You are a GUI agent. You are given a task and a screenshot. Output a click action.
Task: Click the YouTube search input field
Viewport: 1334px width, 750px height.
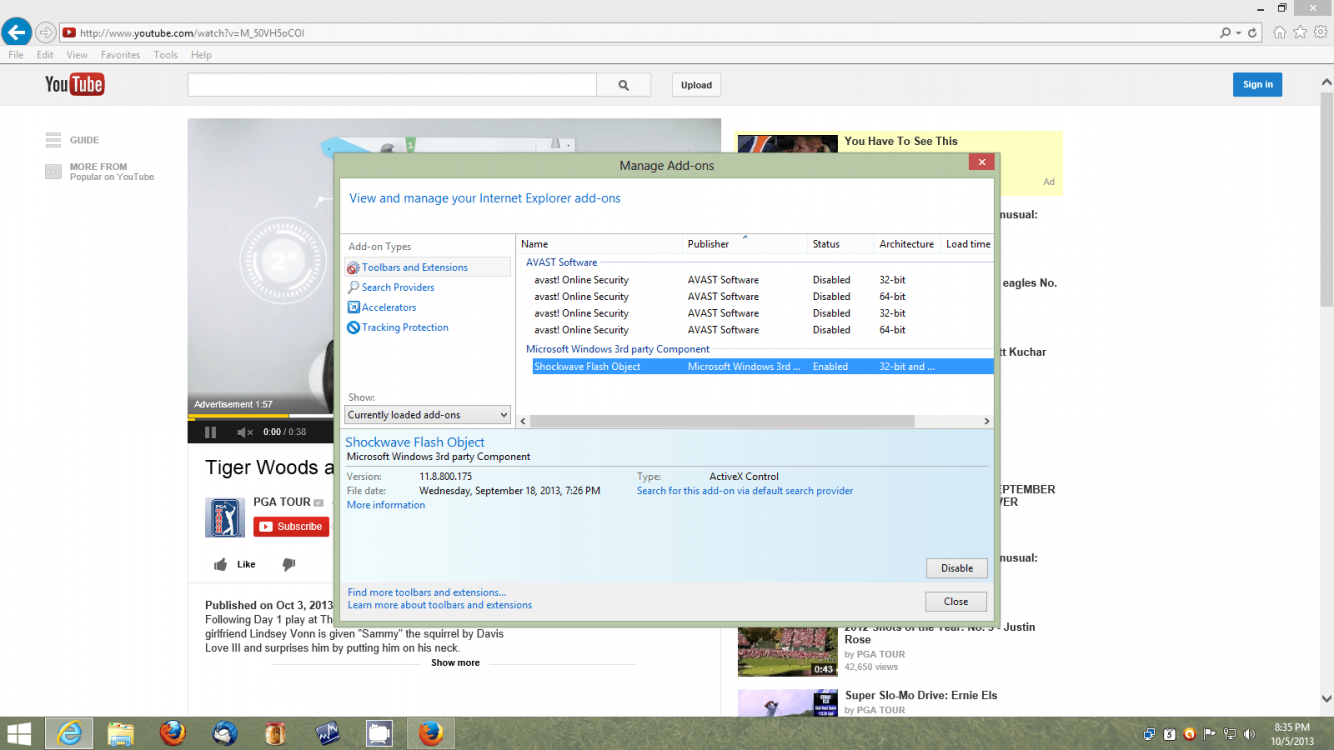pyautogui.click(x=392, y=85)
